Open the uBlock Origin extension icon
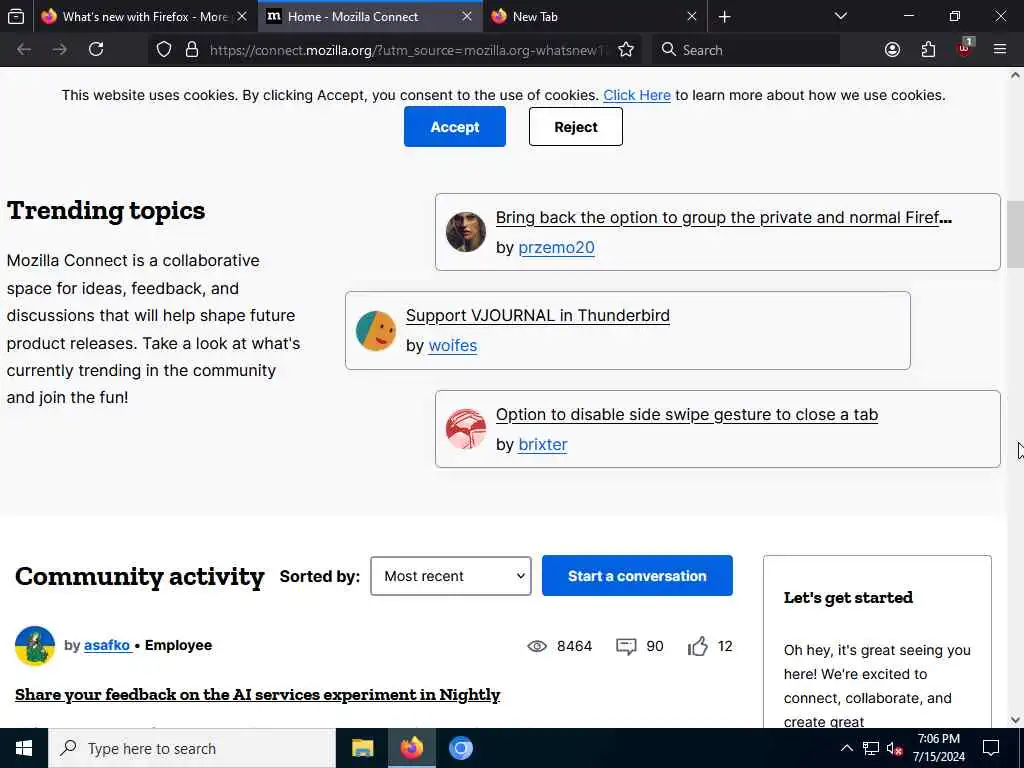 pos(965,48)
